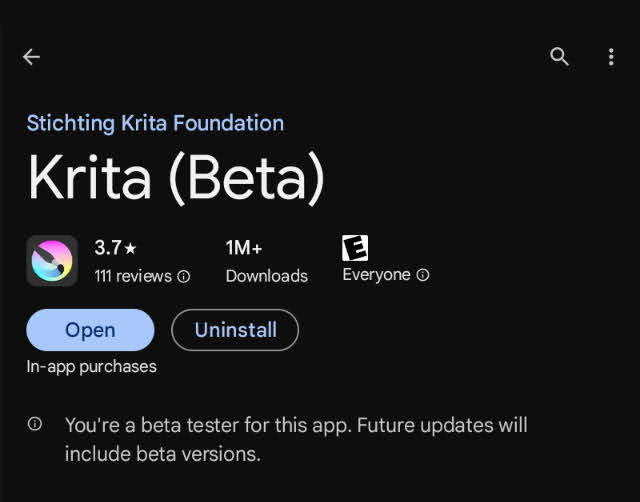Click the Downloads label
The image size is (640, 502).
[x=267, y=276]
